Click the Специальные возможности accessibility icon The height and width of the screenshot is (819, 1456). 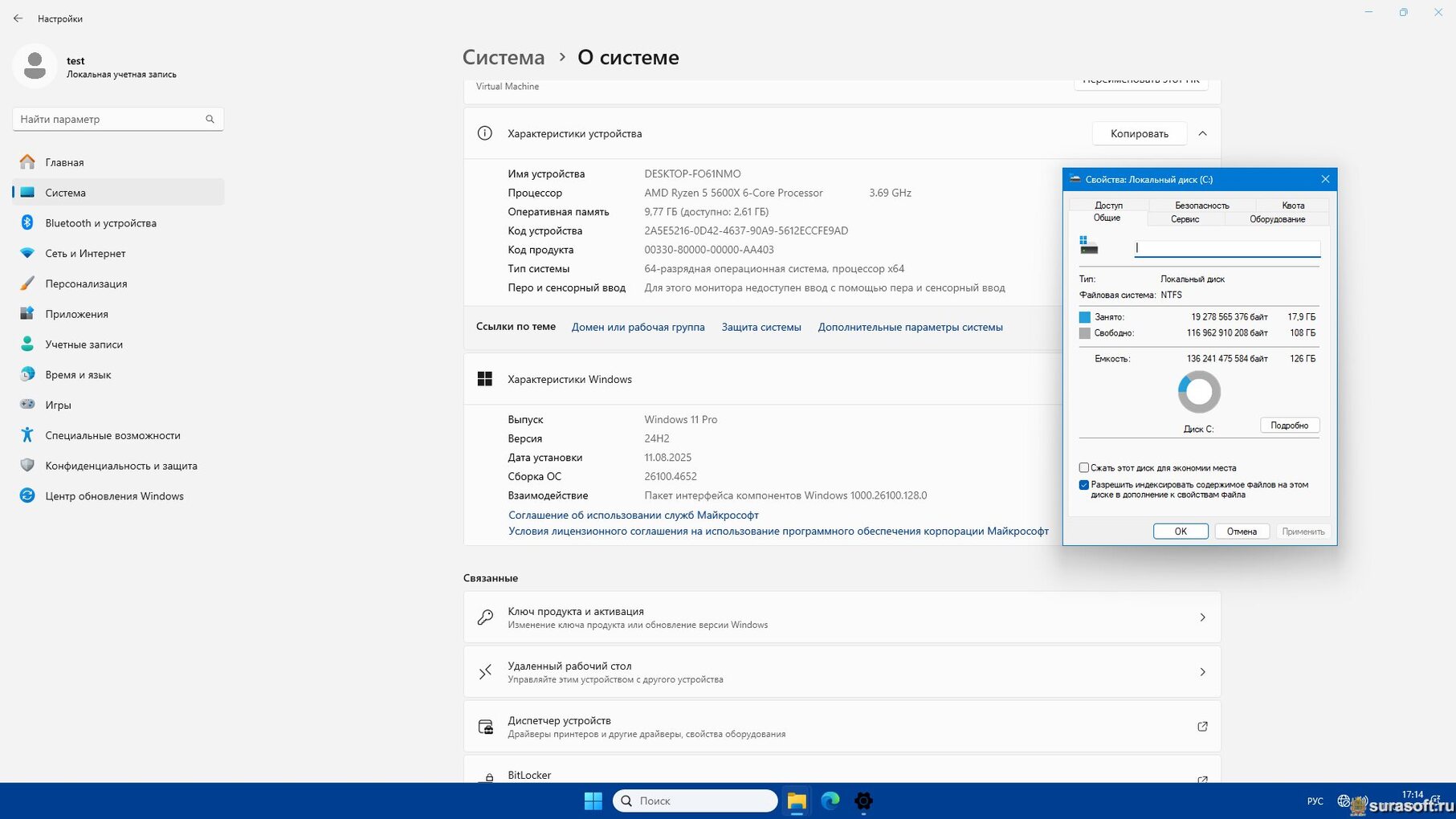click(27, 435)
